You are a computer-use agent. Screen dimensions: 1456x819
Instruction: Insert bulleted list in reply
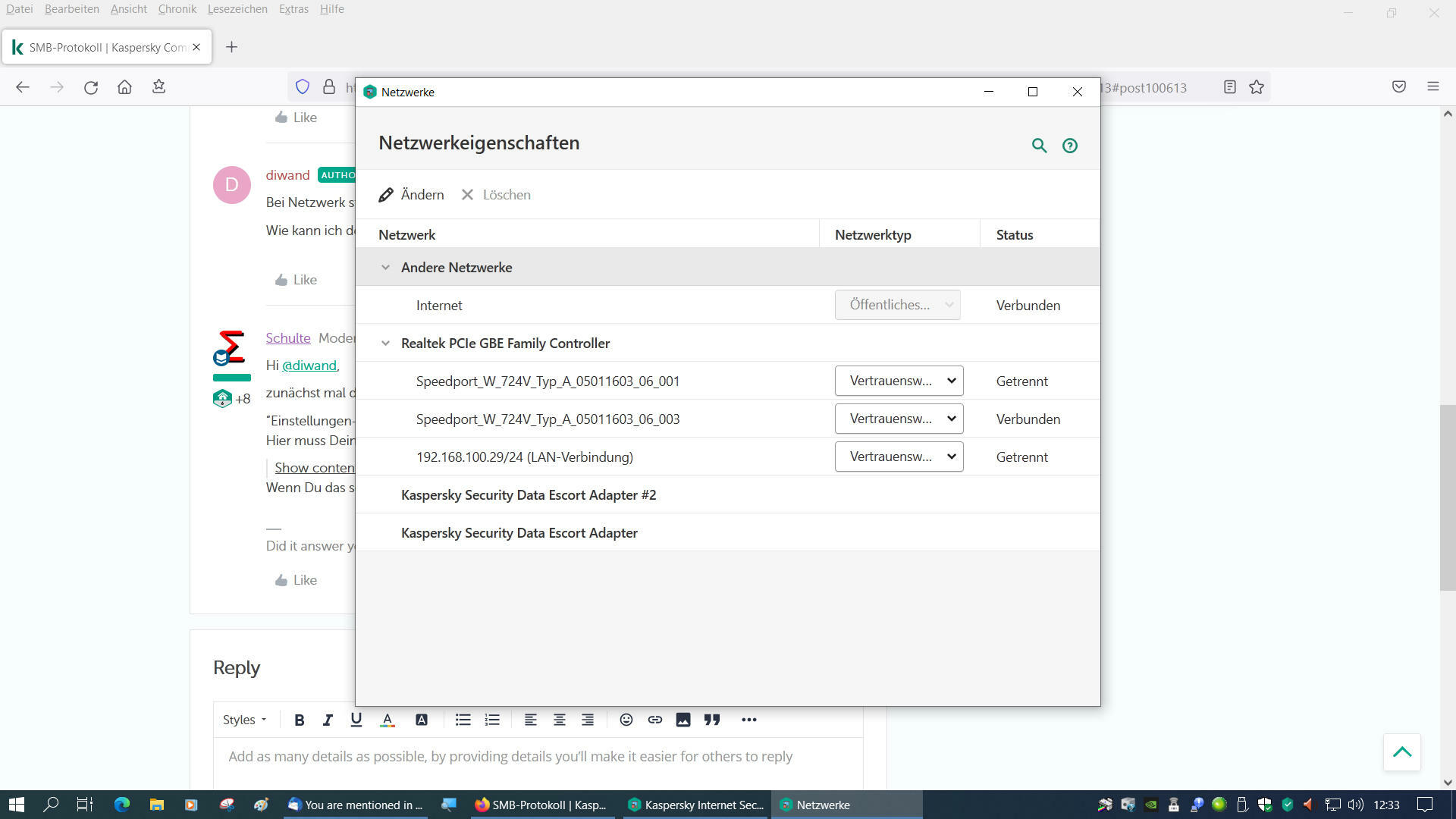463,720
